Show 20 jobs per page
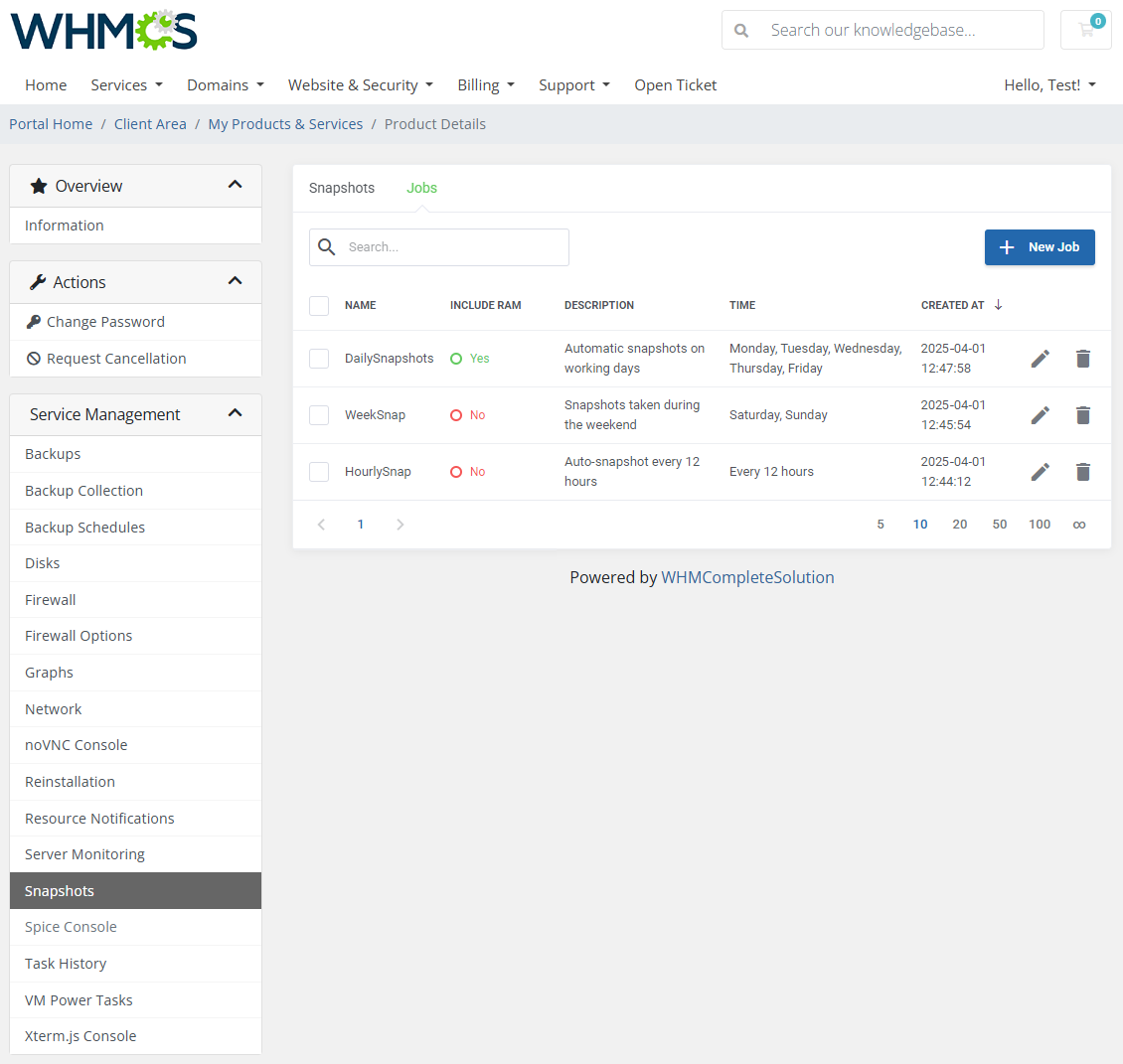This screenshot has width=1123, height=1064. (960, 524)
